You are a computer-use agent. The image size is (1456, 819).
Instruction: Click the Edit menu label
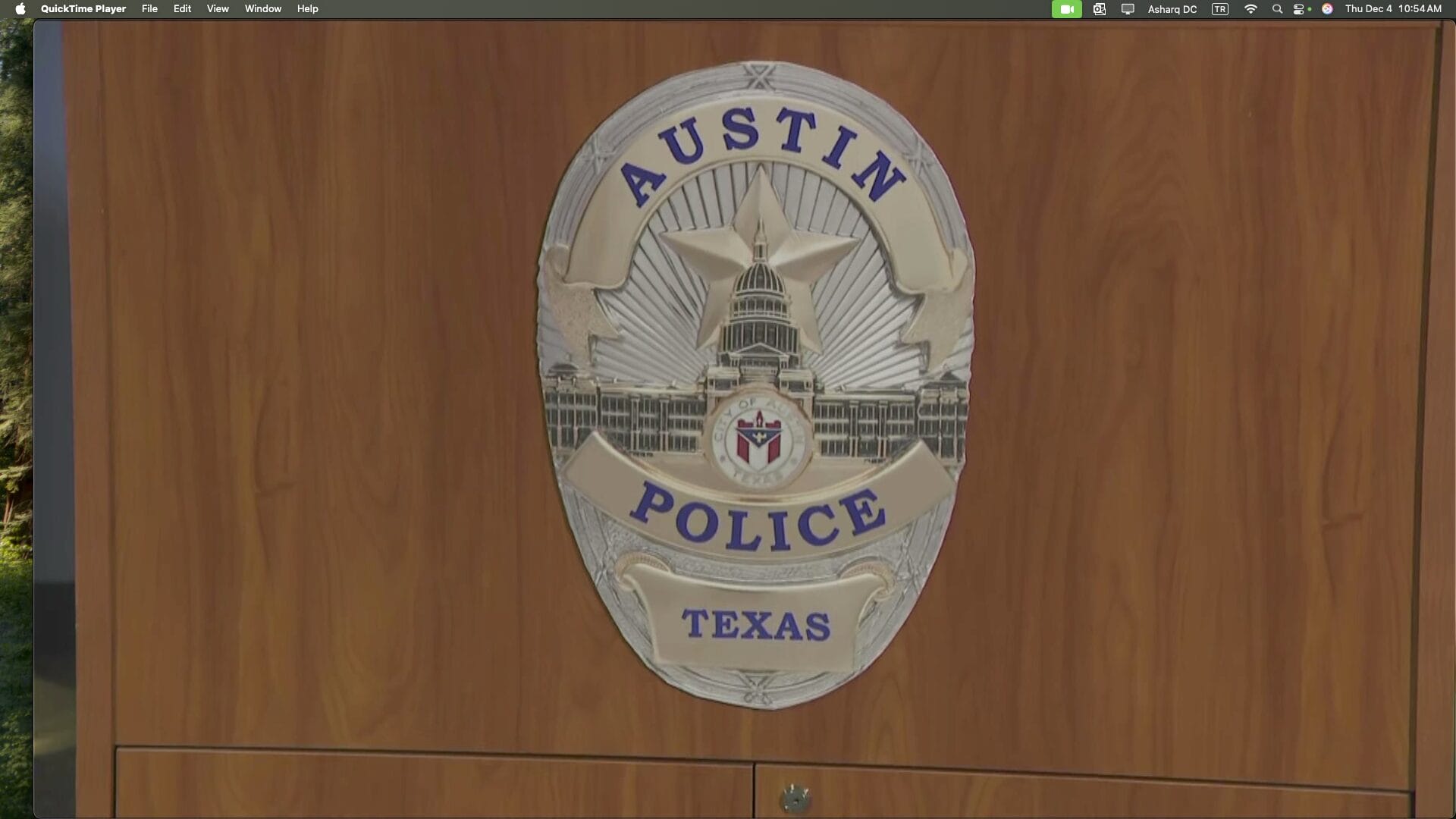pos(180,9)
